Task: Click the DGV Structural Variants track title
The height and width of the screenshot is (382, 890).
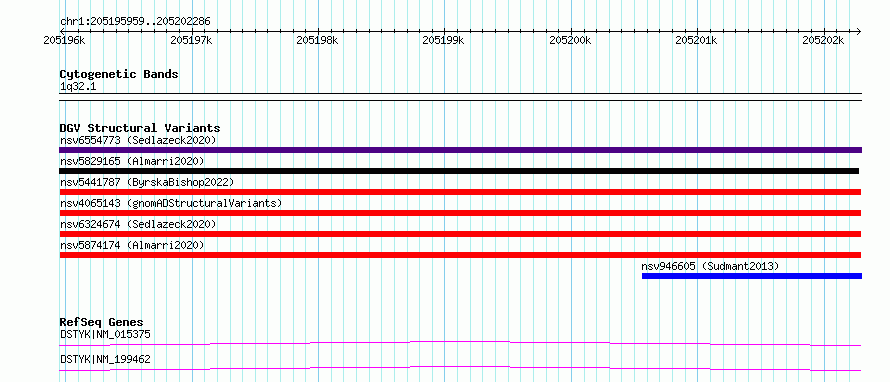Action: point(140,128)
